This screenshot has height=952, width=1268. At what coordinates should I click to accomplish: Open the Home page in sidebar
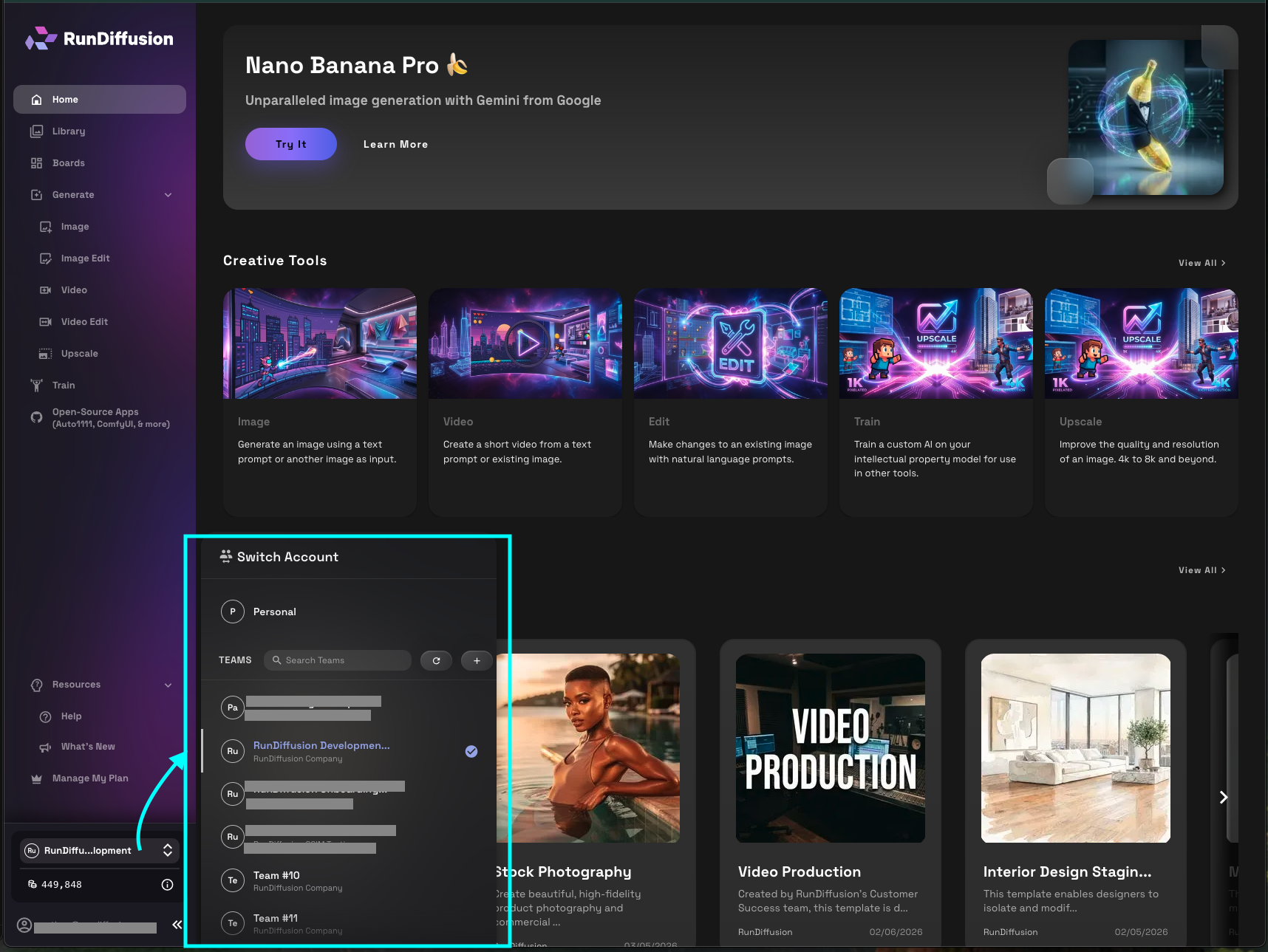pos(100,99)
